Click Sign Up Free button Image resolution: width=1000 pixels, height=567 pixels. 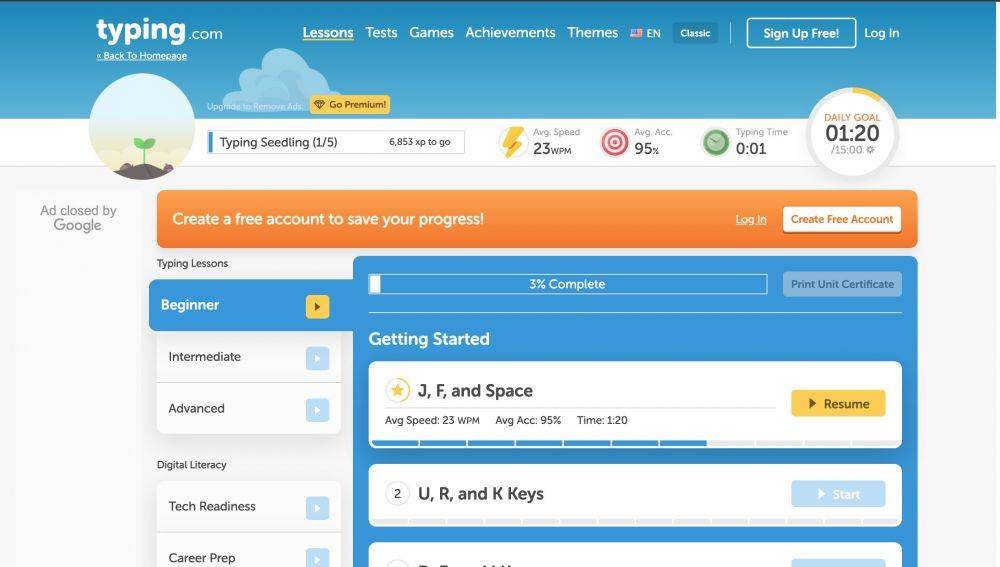(801, 33)
